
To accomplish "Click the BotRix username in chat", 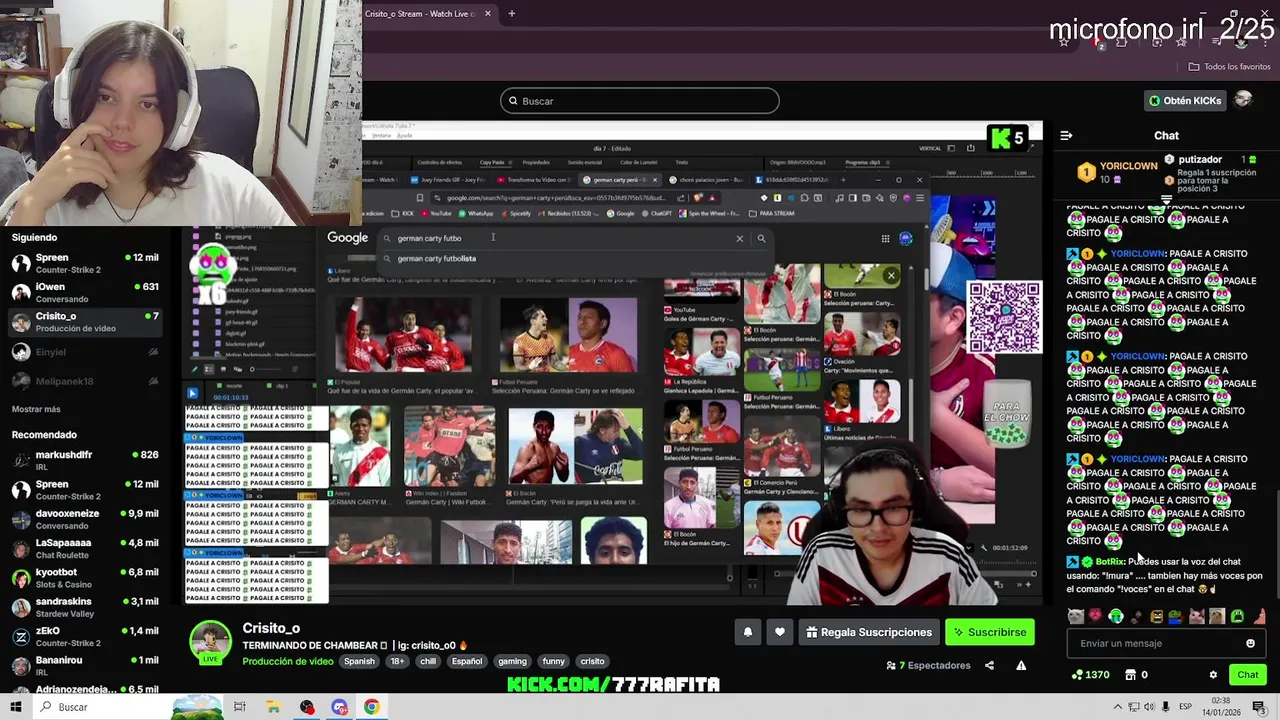I will [x=1110, y=562].
